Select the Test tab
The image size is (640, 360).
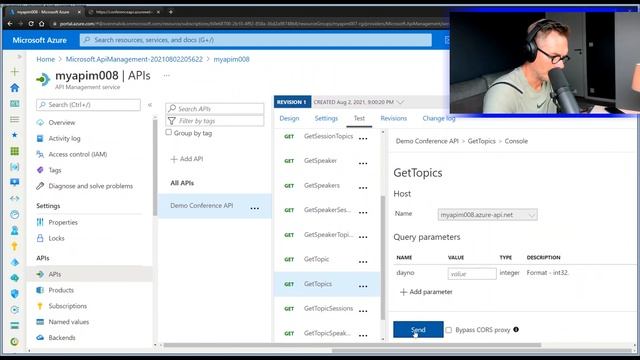tap(359, 118)
